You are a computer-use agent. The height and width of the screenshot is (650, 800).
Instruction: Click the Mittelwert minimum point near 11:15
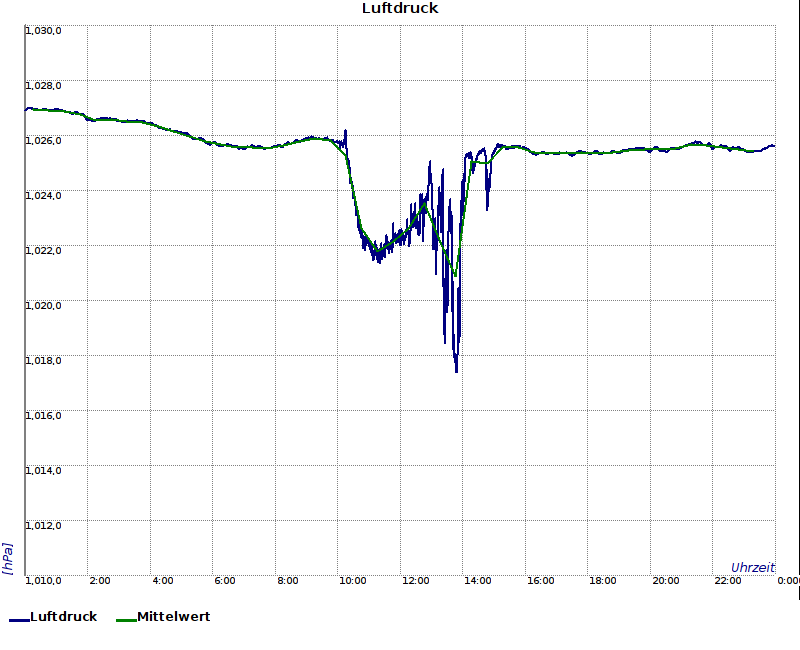click(x=377, y=251)
